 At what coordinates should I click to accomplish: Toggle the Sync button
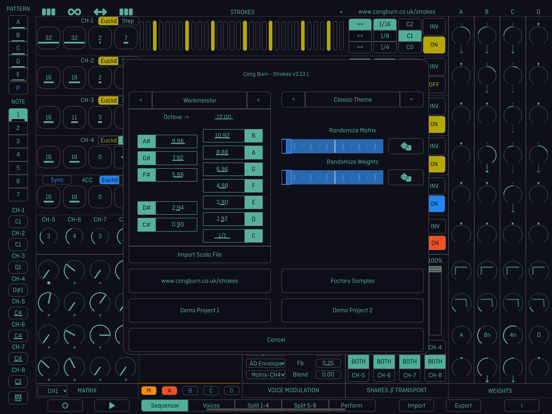click(57, 180)
